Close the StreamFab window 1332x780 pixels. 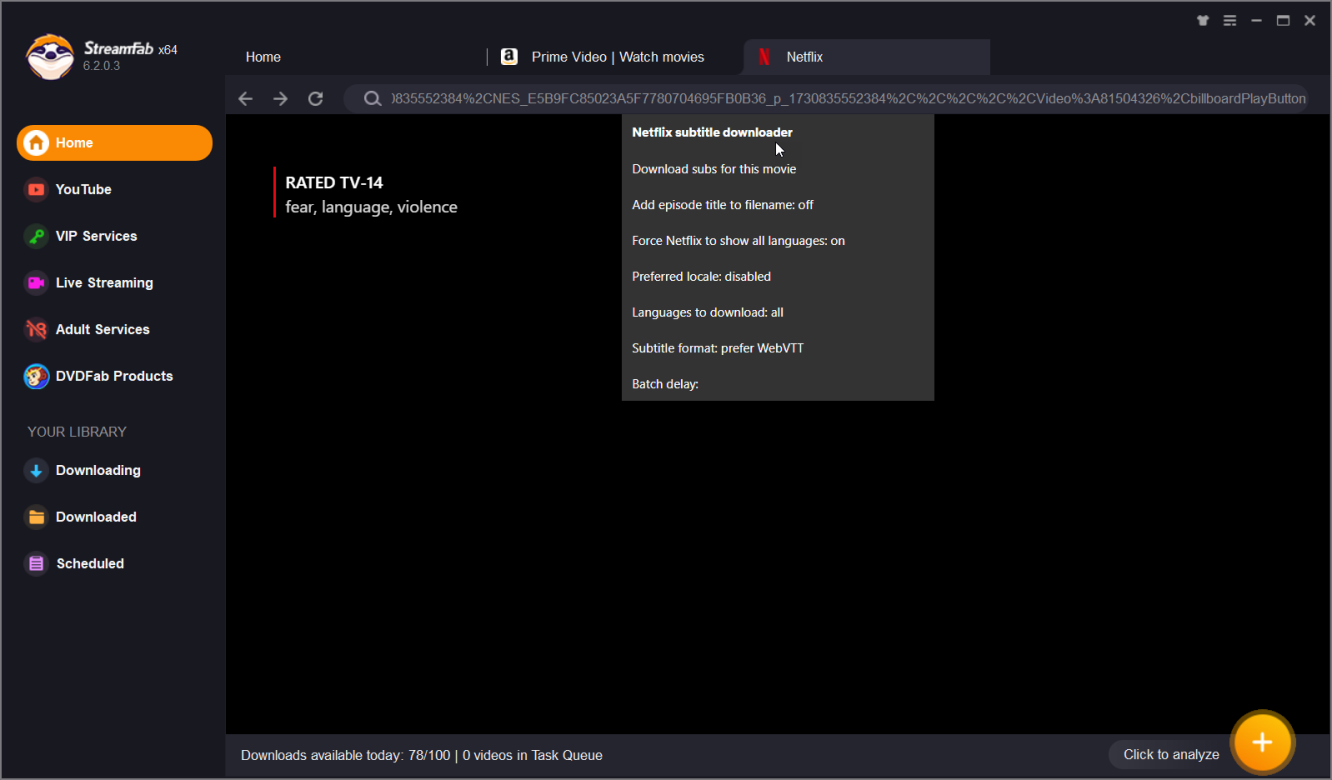tap(1309, 20)
